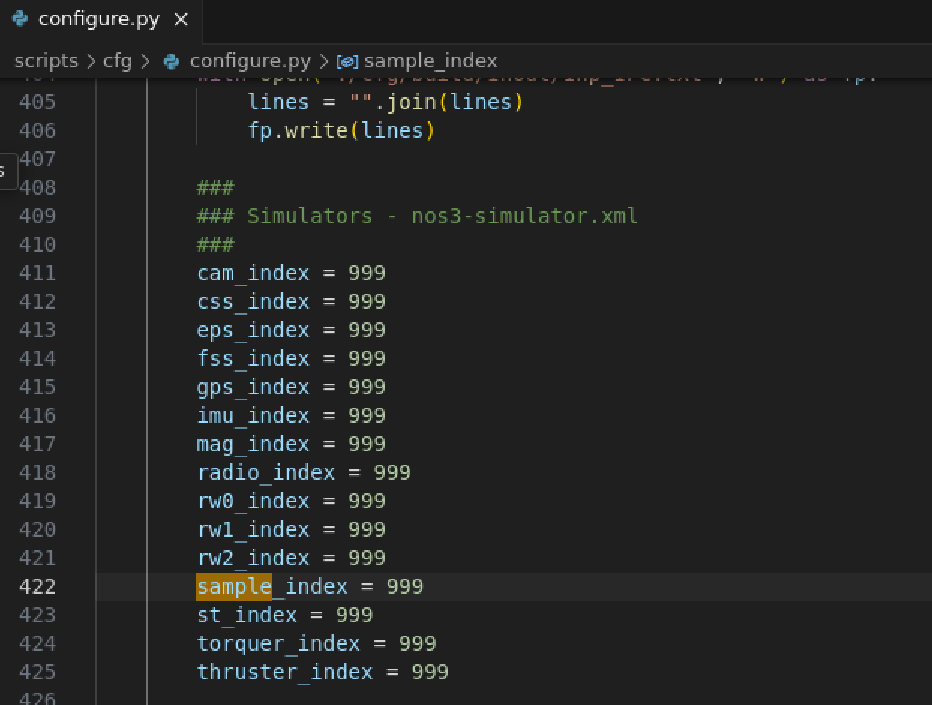Click line number 425
The image size is (932, 705).
[37, 672]
